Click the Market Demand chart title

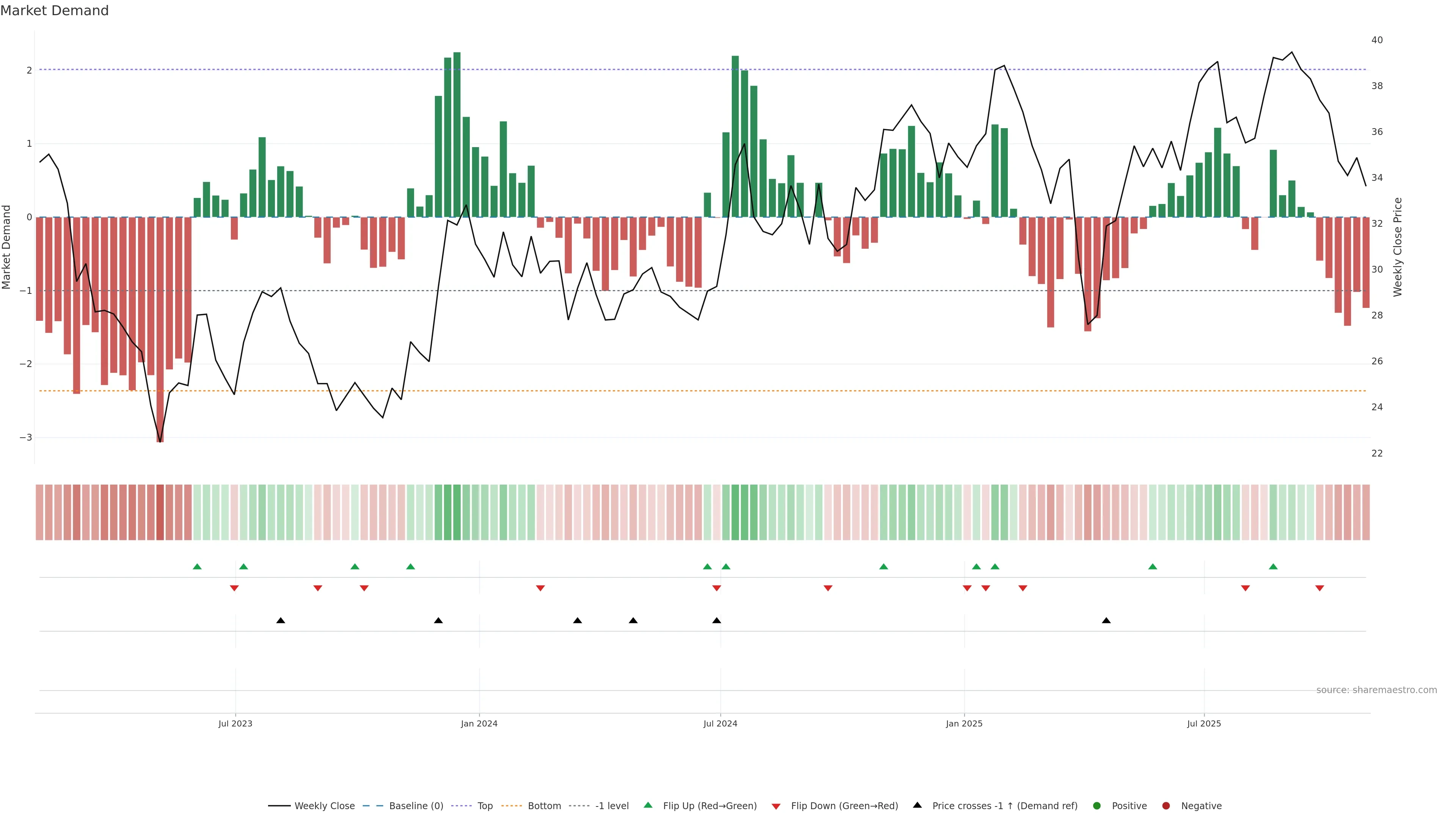tap(54, 11)
